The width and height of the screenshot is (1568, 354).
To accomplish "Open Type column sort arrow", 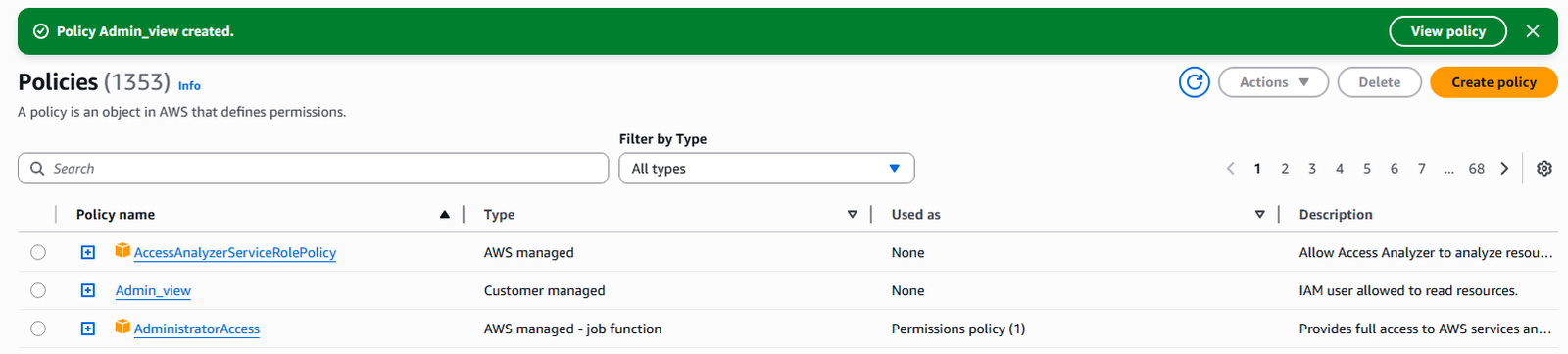I will tap(853, 214).
